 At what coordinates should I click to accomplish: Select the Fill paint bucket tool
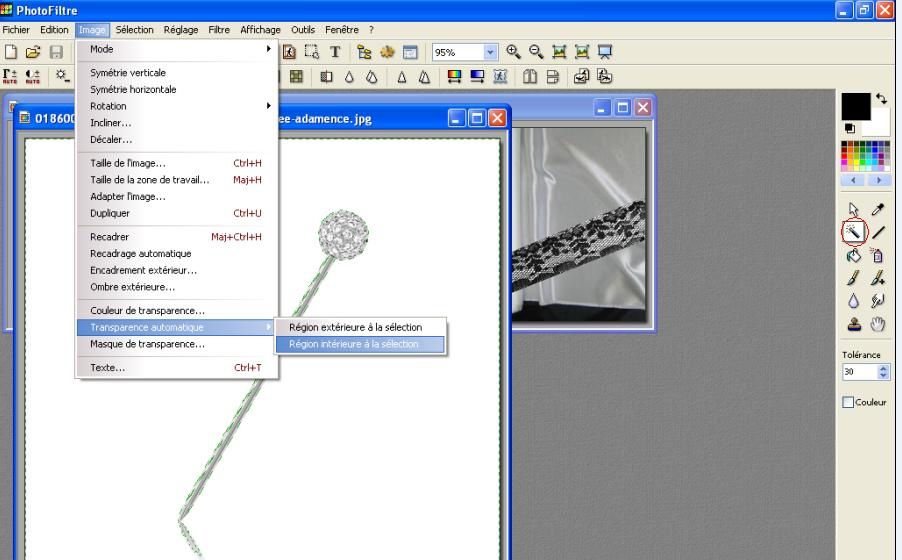coord(853,255)
